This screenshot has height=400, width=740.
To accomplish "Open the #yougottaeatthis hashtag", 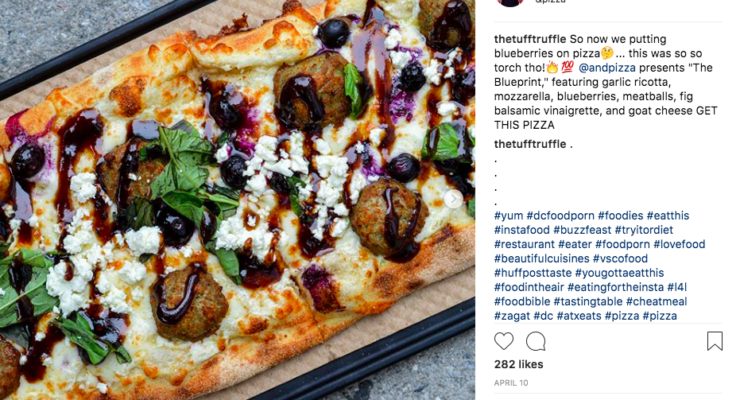I will click(620, 273).
